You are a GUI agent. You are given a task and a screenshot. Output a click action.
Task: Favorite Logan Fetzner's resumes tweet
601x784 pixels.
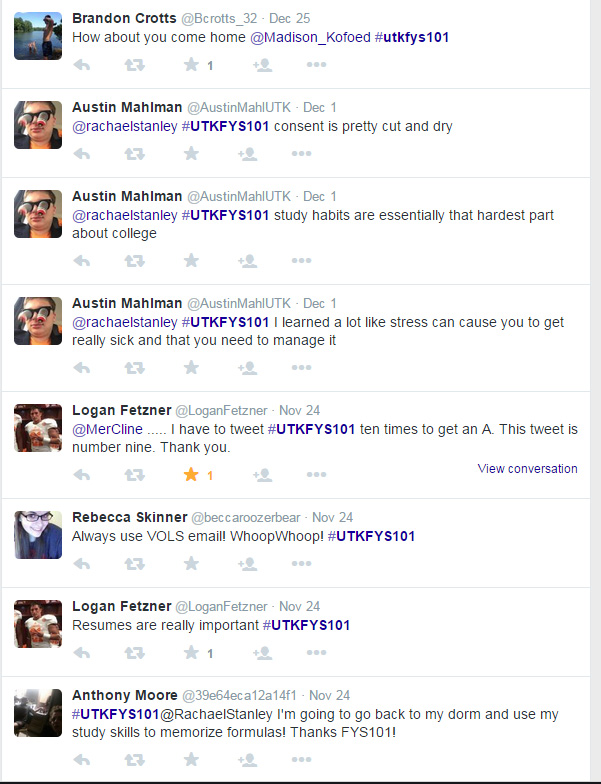coord(191,653)
